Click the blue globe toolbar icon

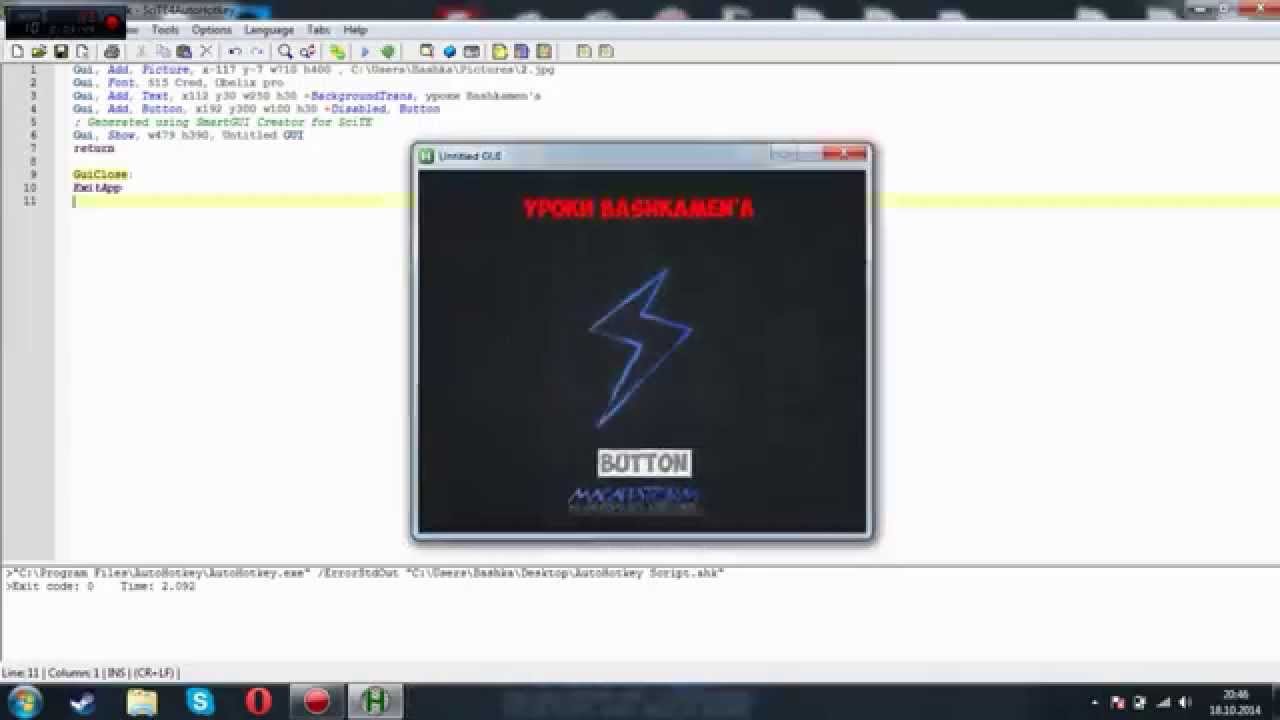click(450, 51)
